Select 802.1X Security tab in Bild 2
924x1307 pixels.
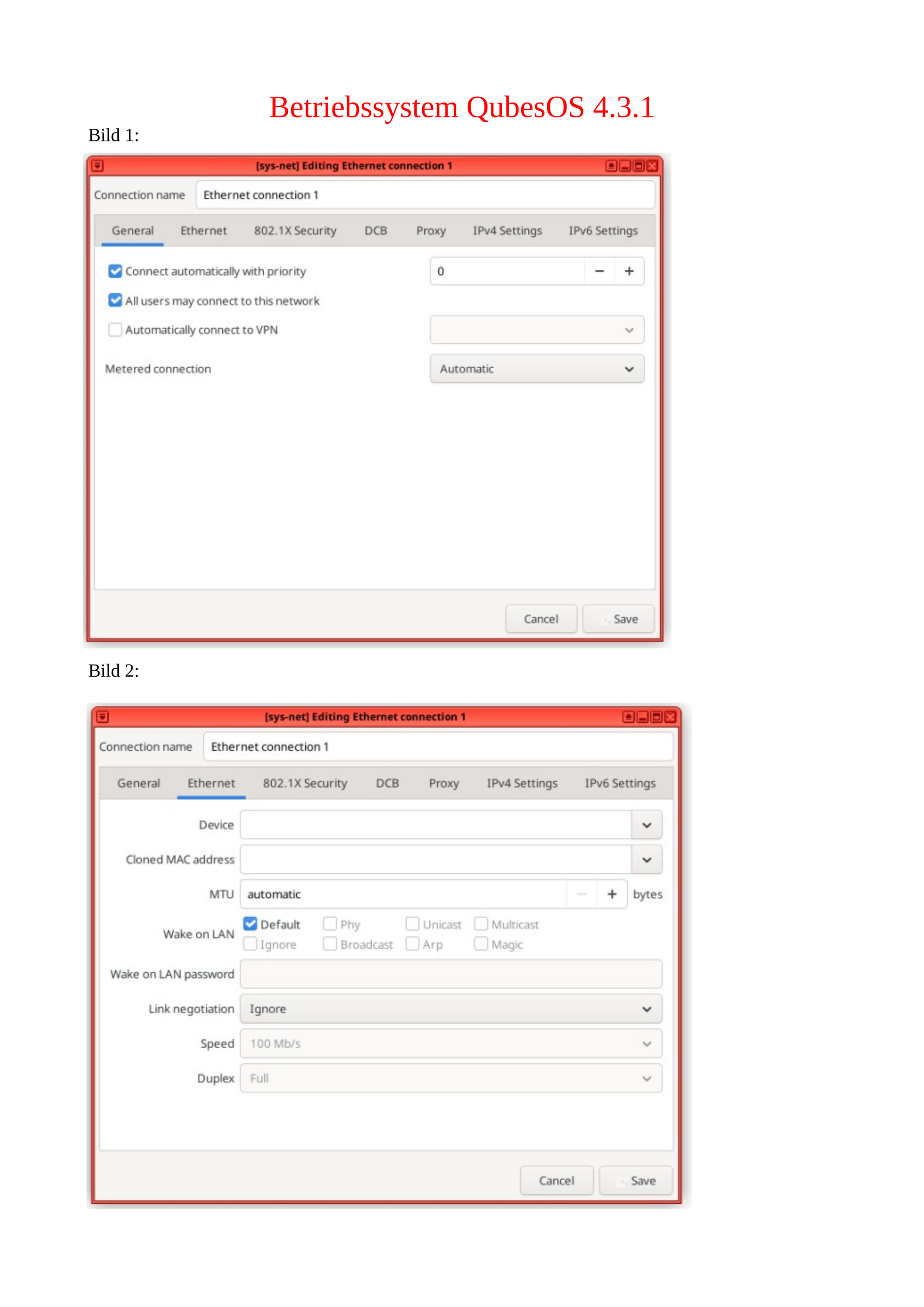pos(305,783)
